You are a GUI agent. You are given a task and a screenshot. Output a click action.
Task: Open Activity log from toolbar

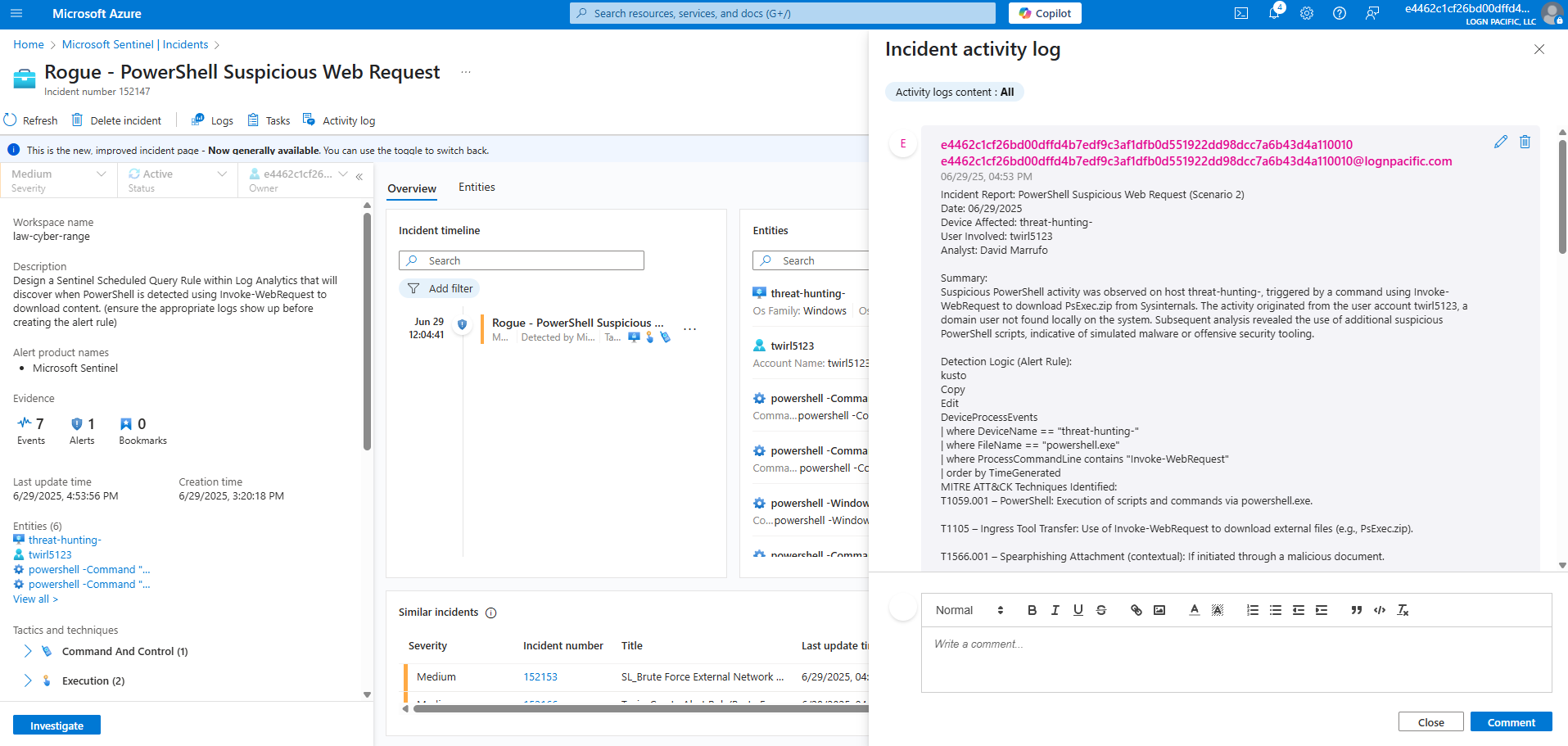pos(339,120)
